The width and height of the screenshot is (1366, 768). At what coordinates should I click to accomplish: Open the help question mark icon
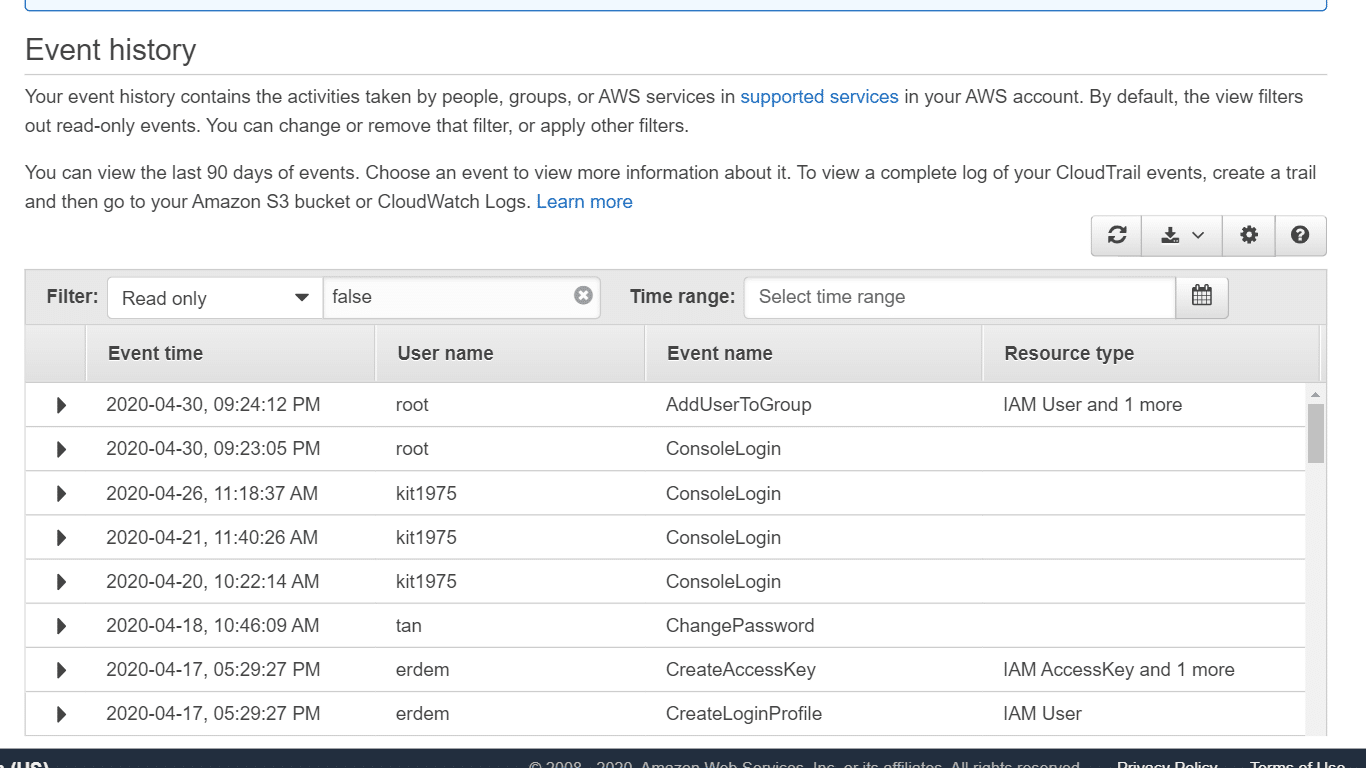[x=1300, y=236]
